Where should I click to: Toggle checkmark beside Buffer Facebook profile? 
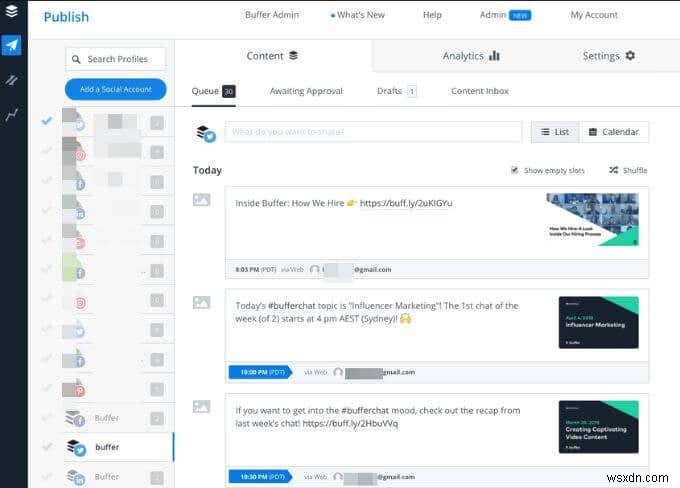click(46, 418)
